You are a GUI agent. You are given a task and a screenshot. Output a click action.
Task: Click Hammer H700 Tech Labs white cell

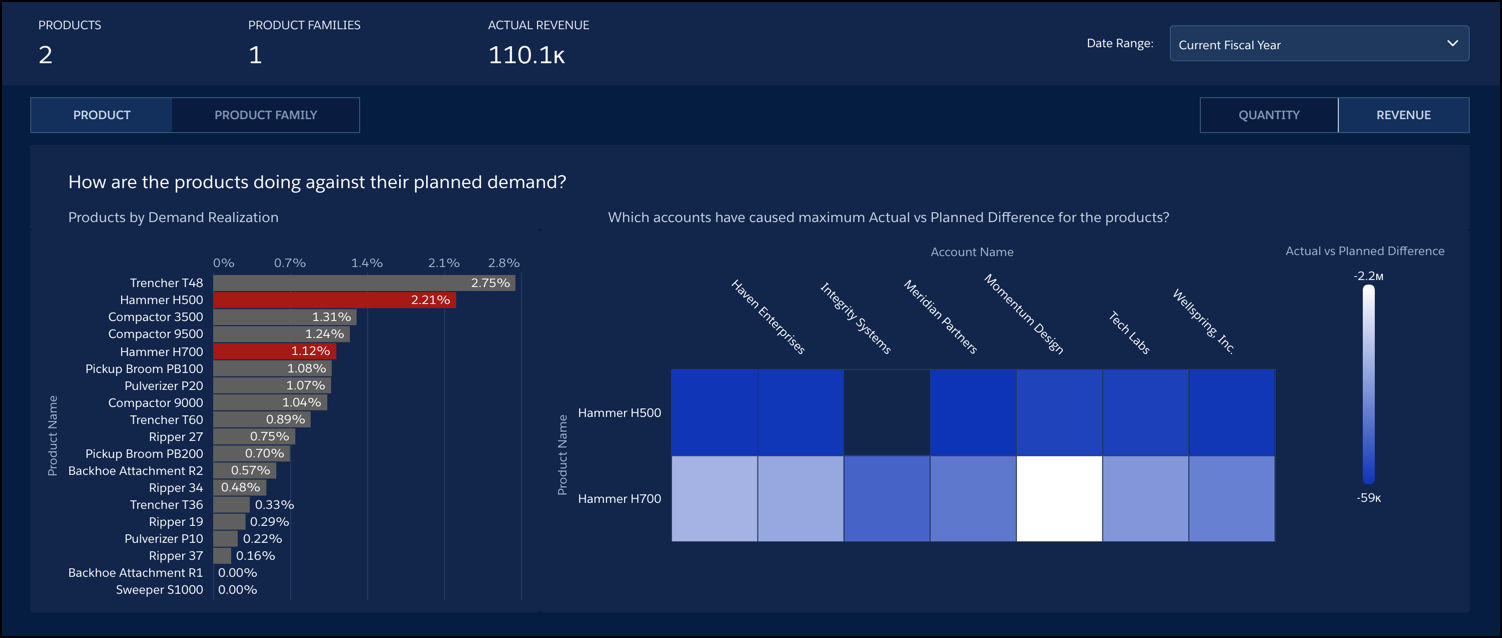coord(1059,498)
